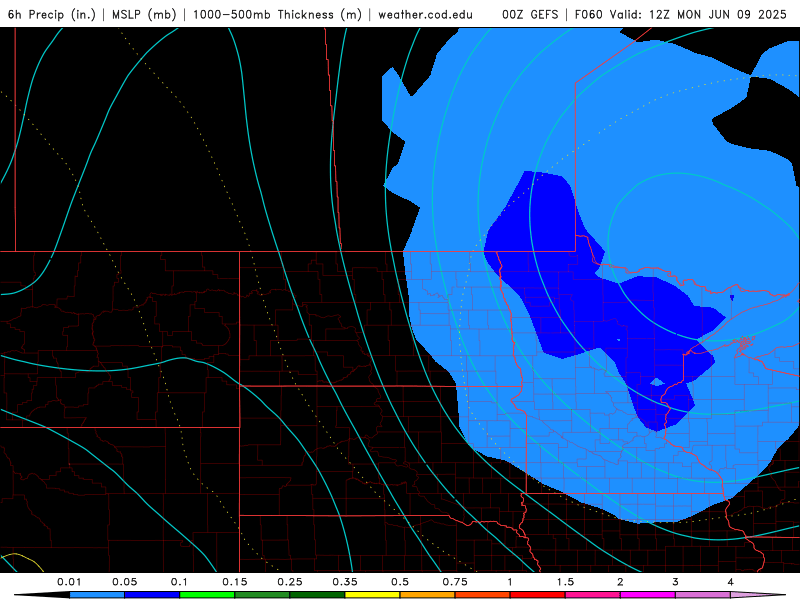The image size is (800, 600).
Task: Click the bright green 0.1–0.15 legend swatch
Action: click(x=207, y=595)
